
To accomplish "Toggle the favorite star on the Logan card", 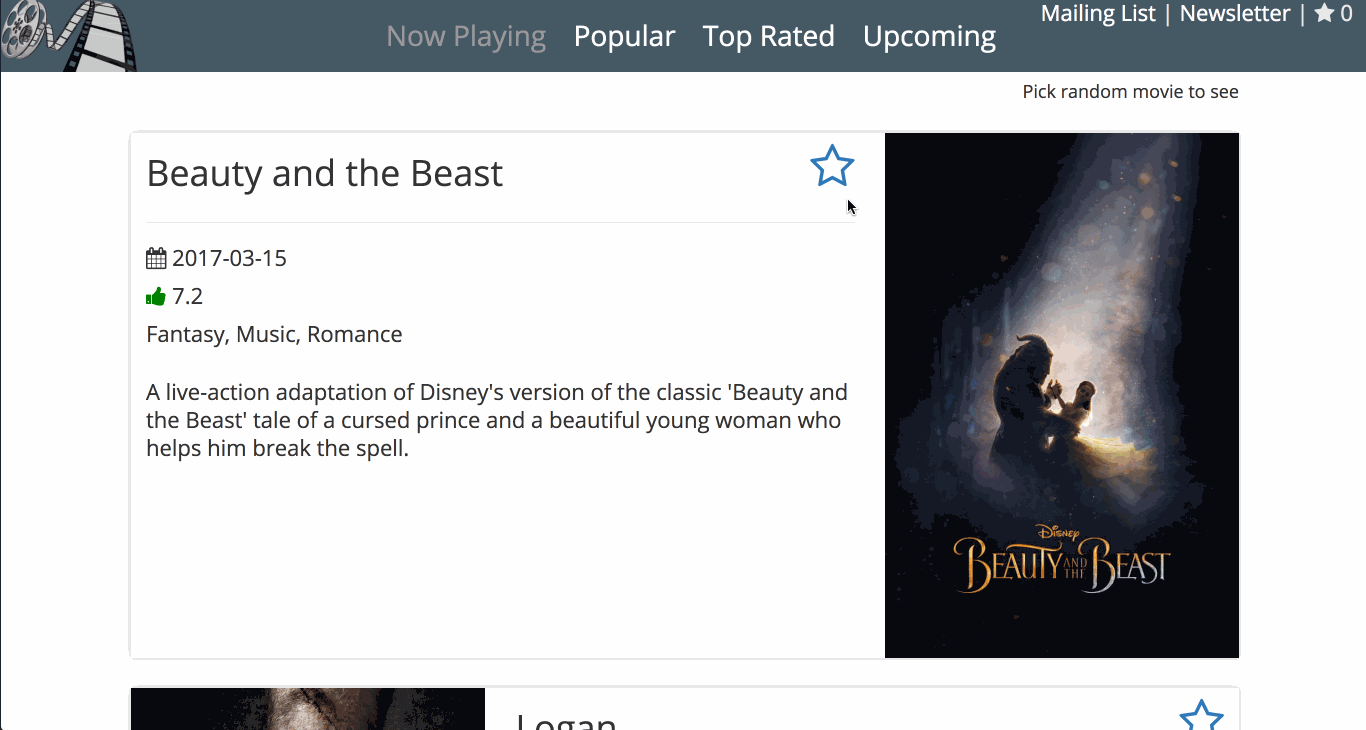I will 1201,716.
